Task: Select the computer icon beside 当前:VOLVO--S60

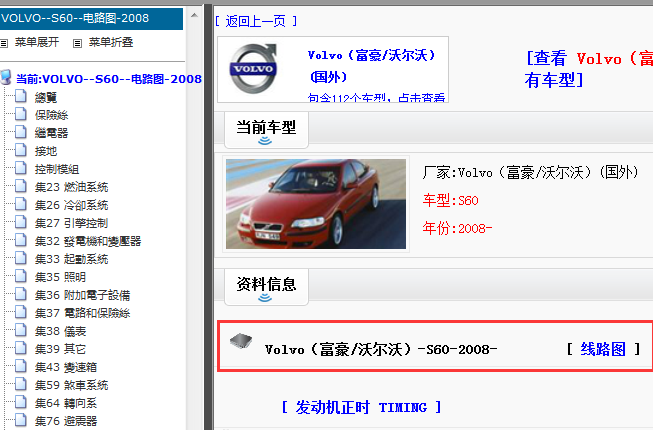Action: coord(6,77)
